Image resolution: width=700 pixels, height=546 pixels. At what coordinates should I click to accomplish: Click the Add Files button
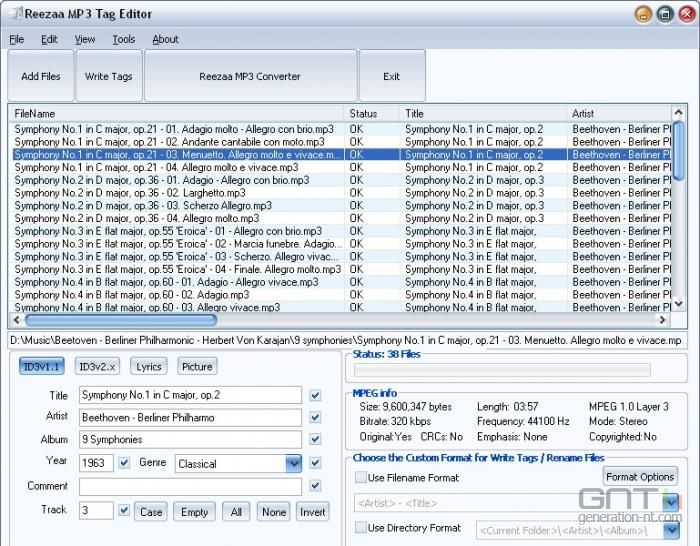pos(41,76)
